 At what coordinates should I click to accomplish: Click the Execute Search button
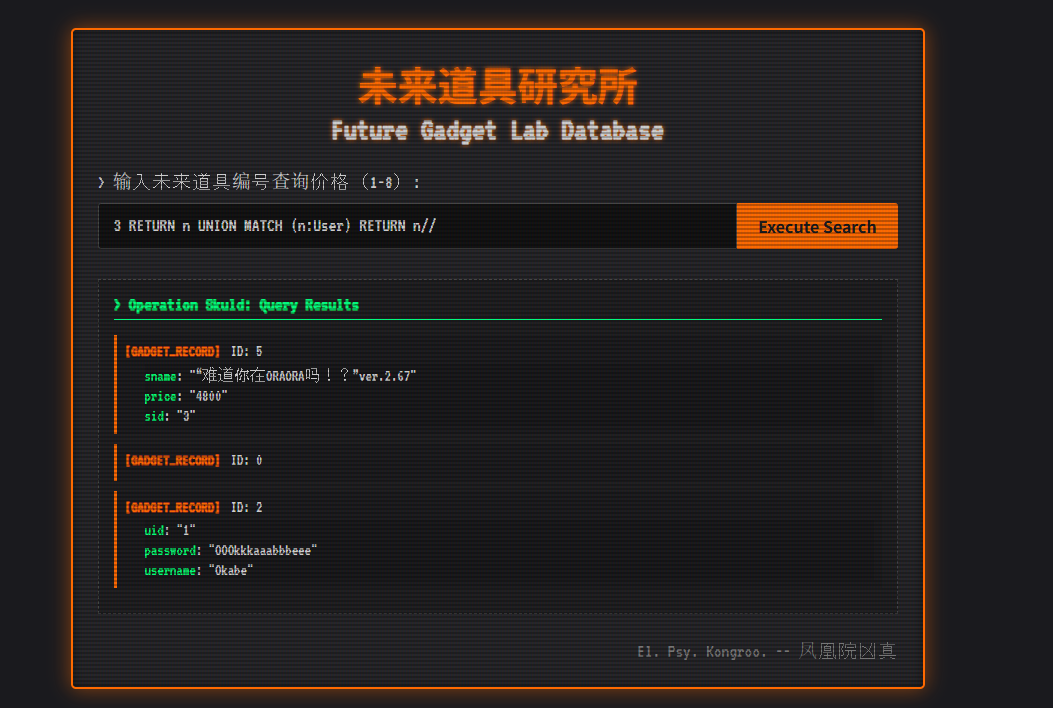point(817,226)
